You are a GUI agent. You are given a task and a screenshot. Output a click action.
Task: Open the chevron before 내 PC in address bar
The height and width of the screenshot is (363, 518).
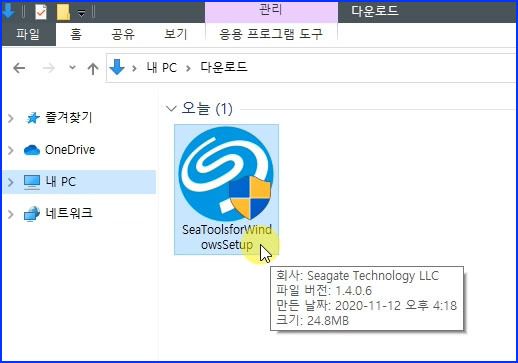134,68
